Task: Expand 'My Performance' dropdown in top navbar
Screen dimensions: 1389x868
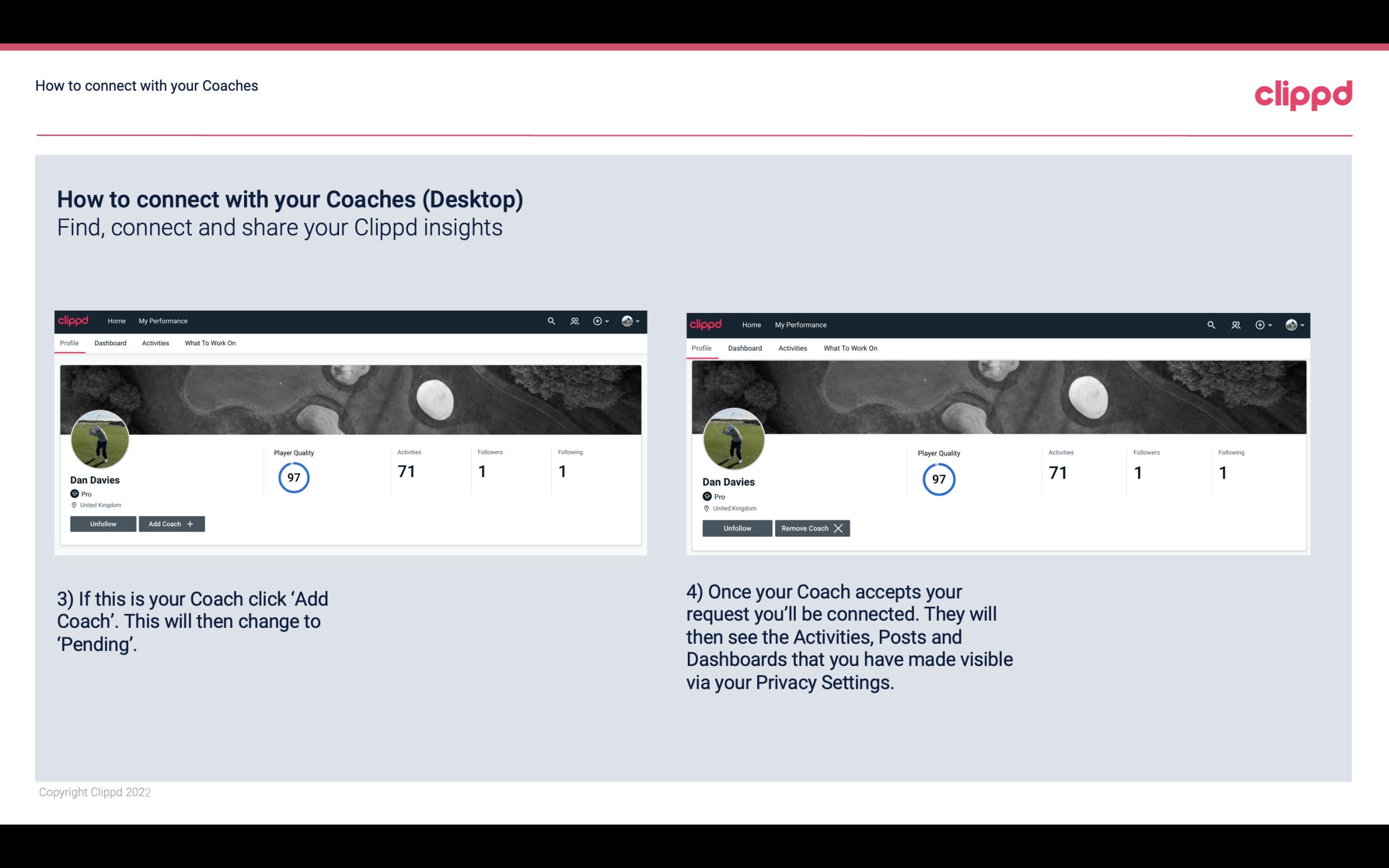Action: (162, 320)
